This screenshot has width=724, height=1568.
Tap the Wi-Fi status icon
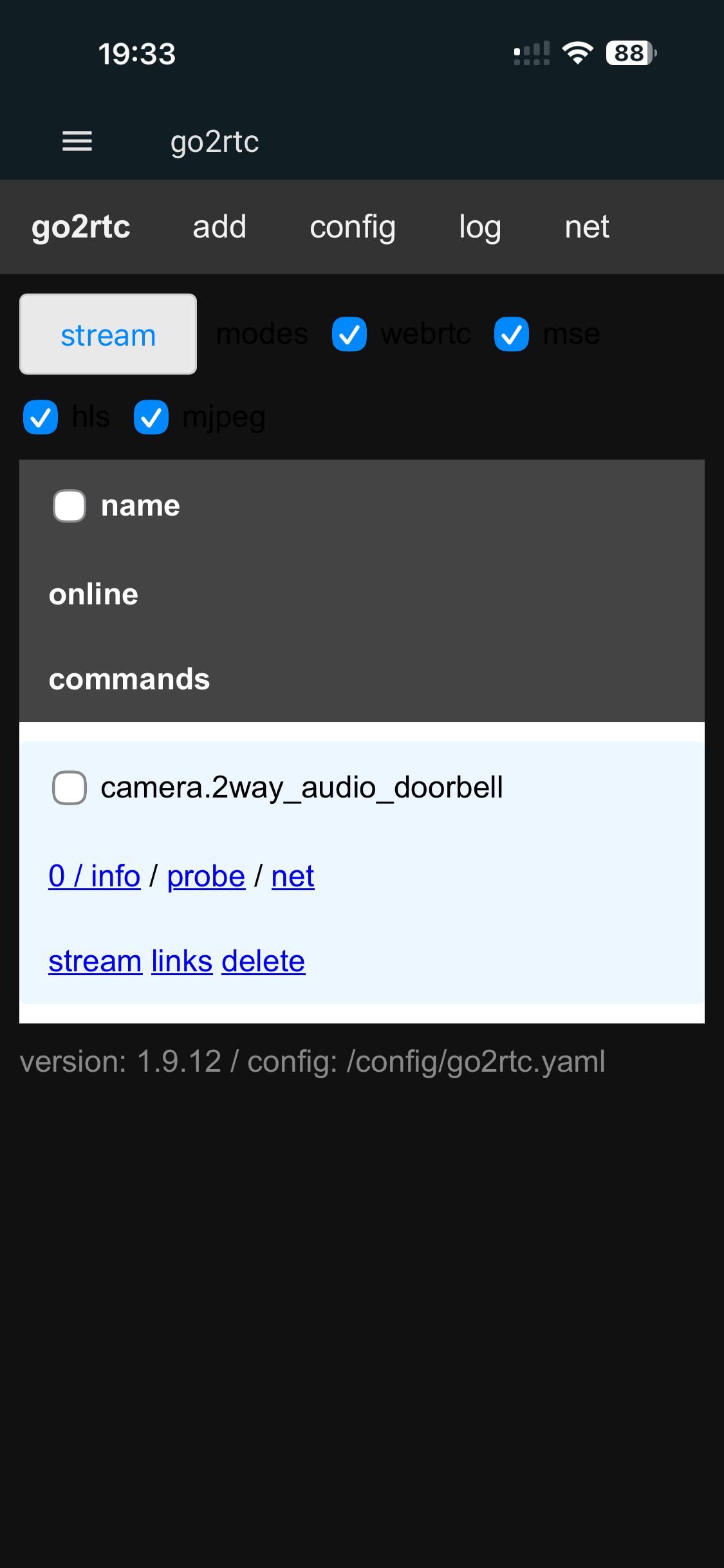coord(577,53)
